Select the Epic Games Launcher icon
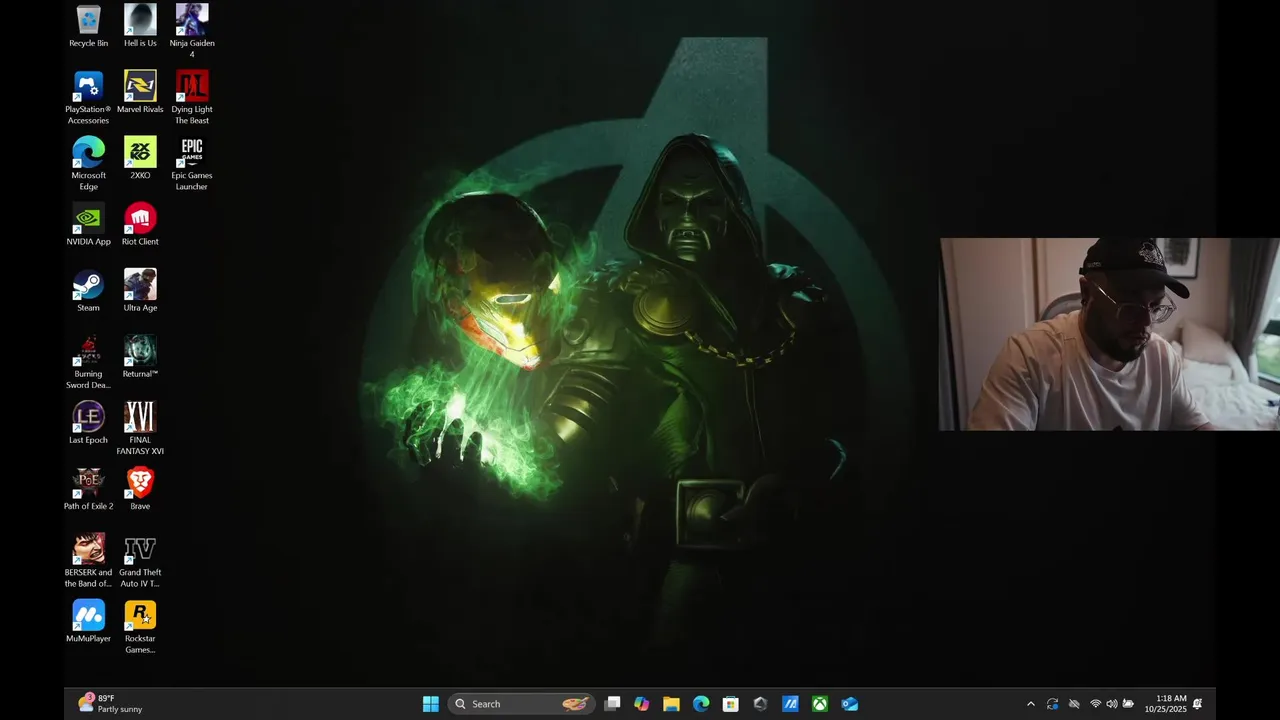The height and width of the screenshot is (720, 1280). [192, 163]
